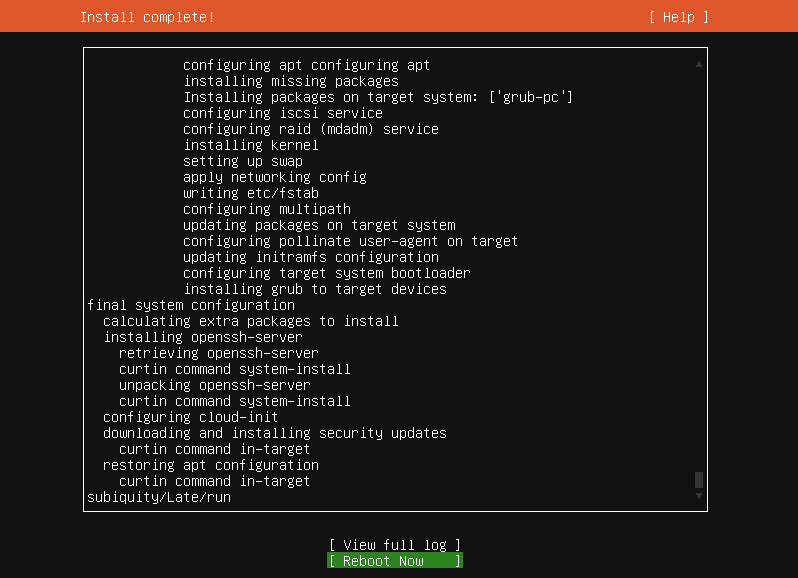Click line 'configuring raid (mdadm) service'

(311, 129)
